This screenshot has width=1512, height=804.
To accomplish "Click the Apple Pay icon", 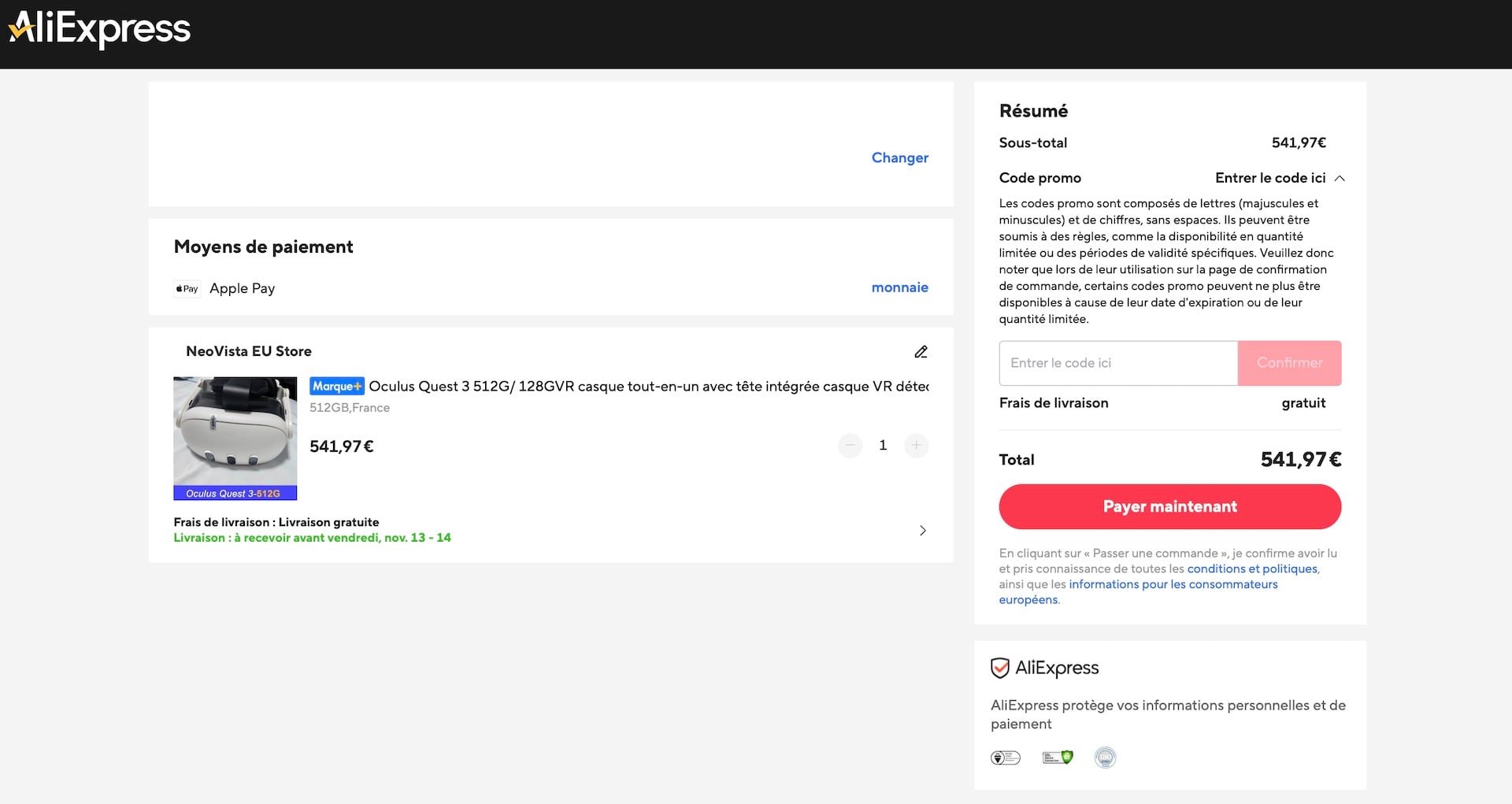I will [187, 289].
